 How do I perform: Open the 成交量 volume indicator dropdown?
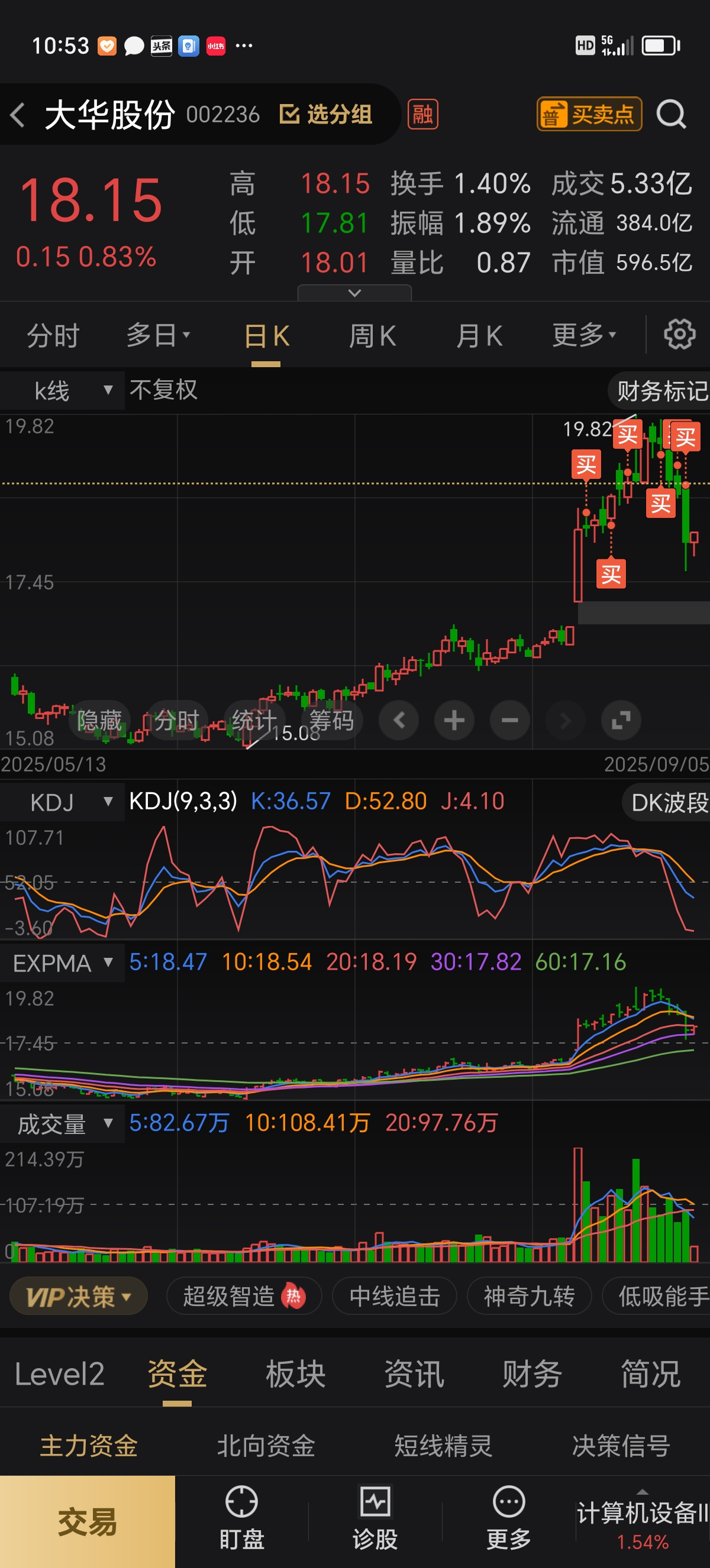[x=62, y=1123]
